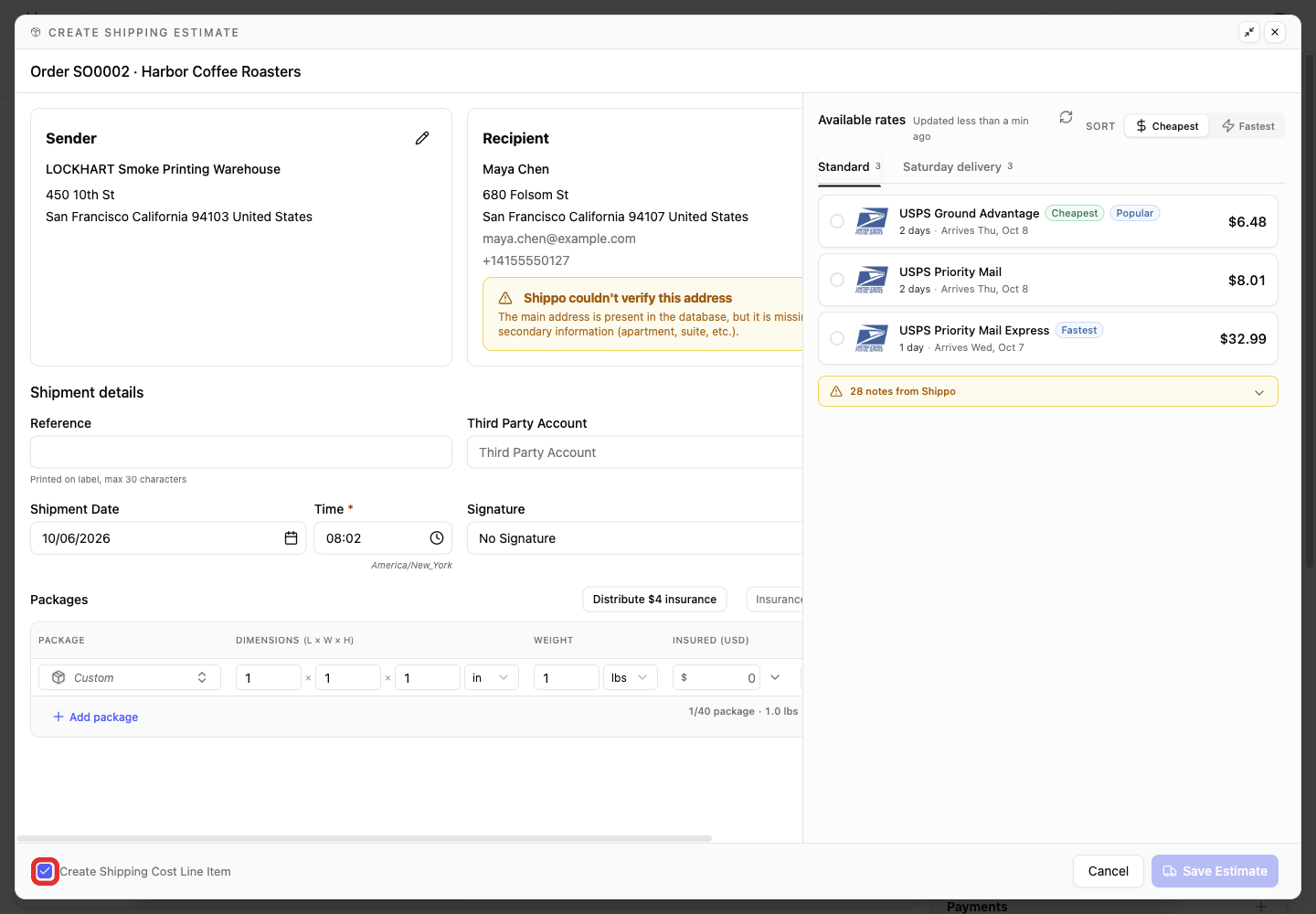Screen dimensions: 1316x914
Task: Click Add package link
Action: (95, 717)
